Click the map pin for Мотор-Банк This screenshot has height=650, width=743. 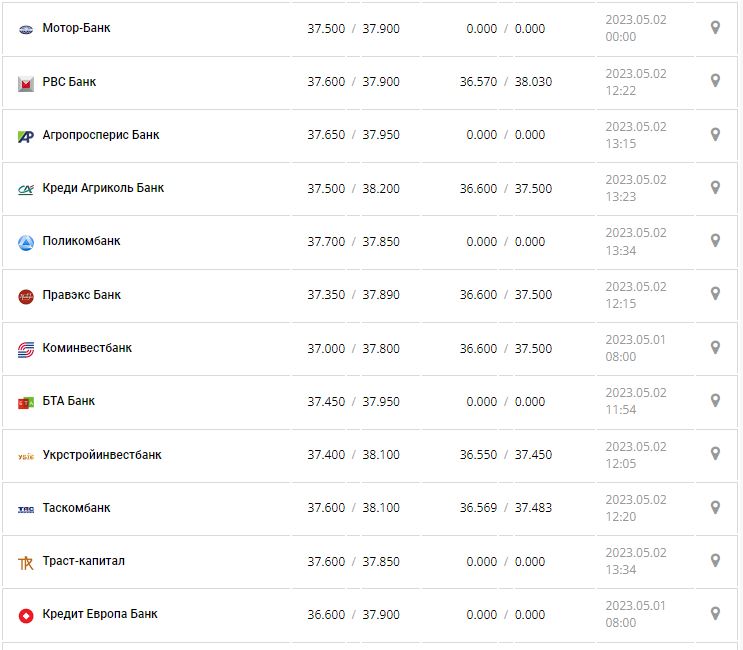click(715, 28)
